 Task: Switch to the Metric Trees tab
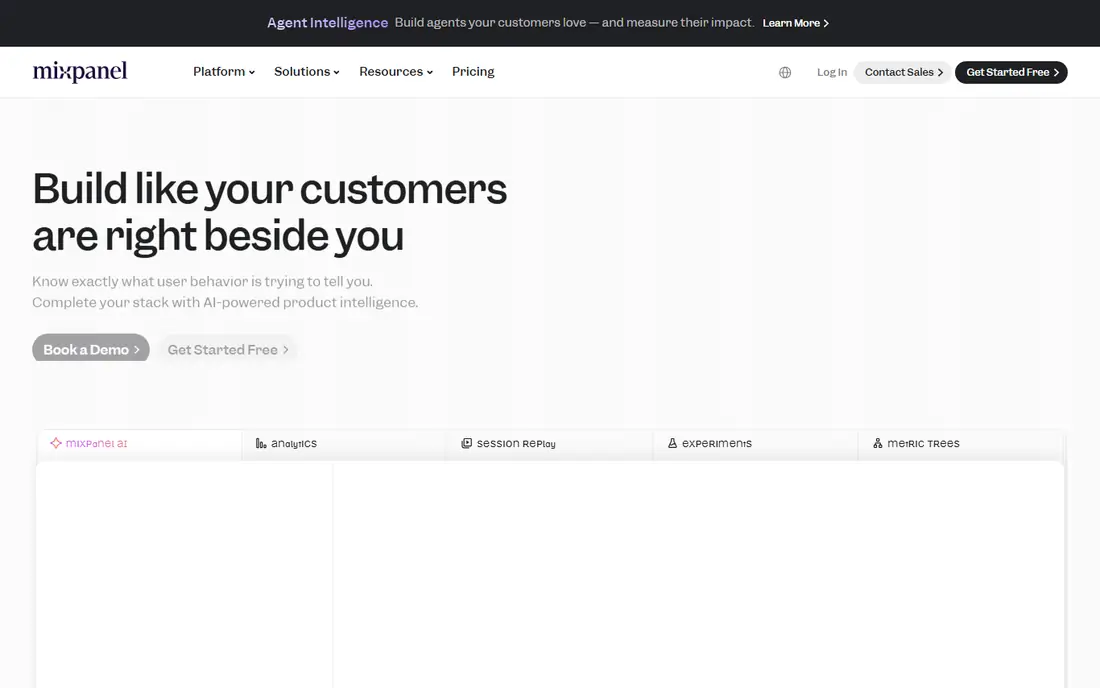pyautogui.click(x=960, y=444)
